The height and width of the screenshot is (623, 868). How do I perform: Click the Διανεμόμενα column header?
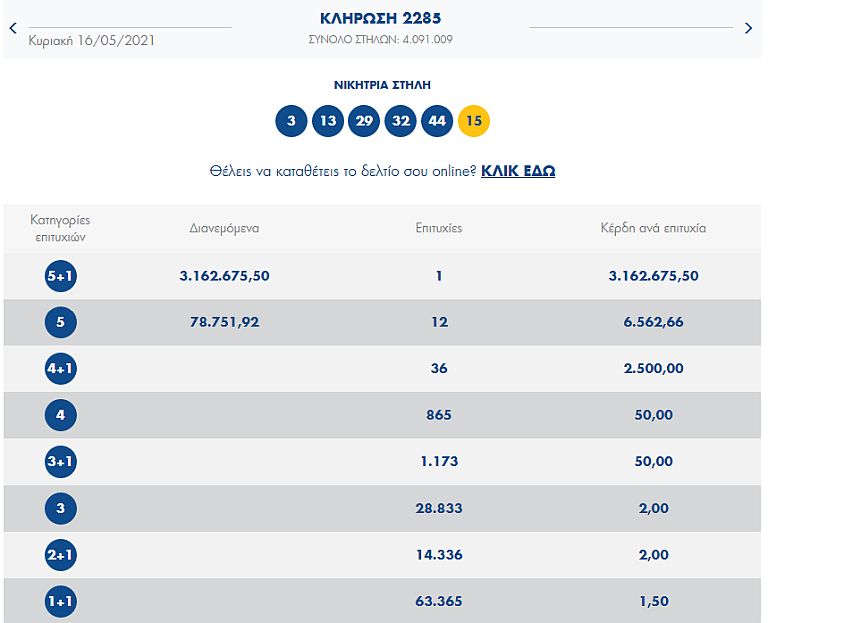224,228
